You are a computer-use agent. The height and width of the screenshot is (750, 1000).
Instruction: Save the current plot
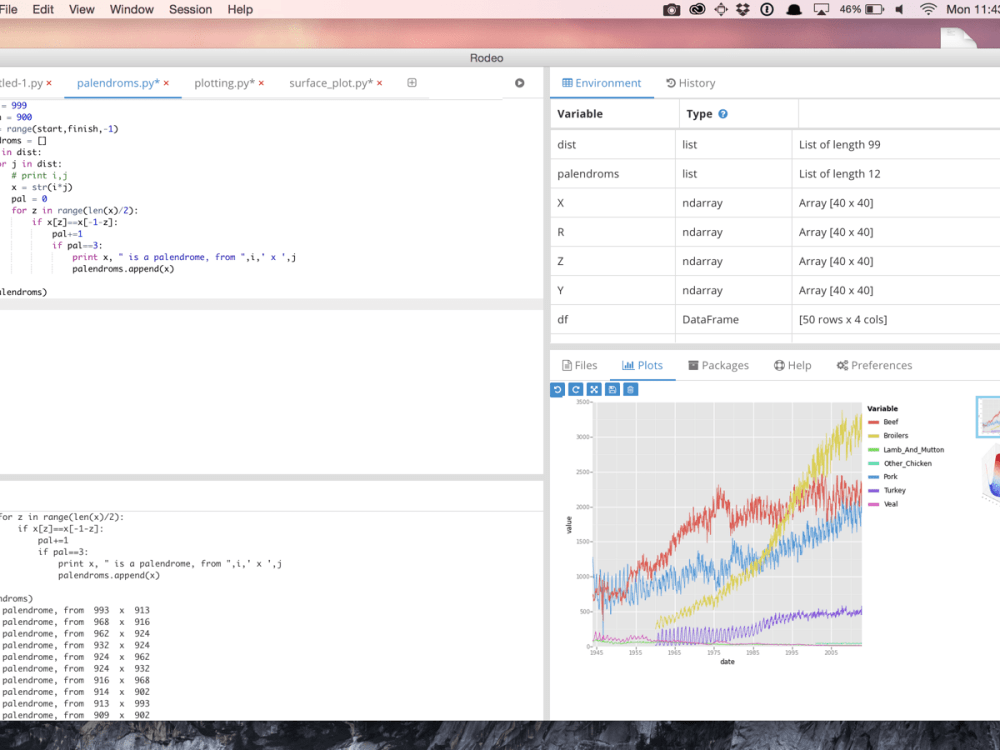[x=612, y=389]
